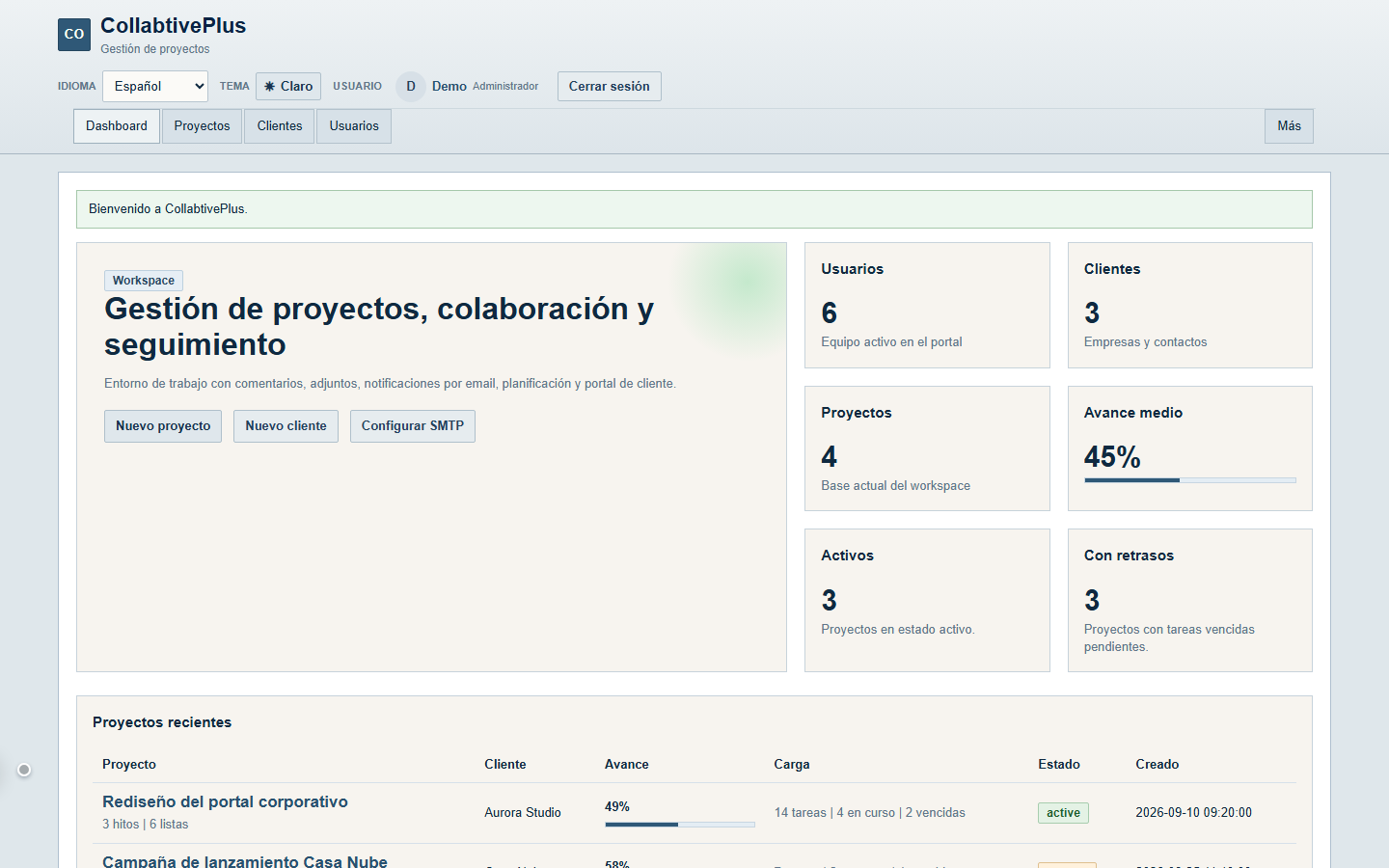Click the CO logo icon
This screenshot has height=868, width=1389.
point(74,34)
